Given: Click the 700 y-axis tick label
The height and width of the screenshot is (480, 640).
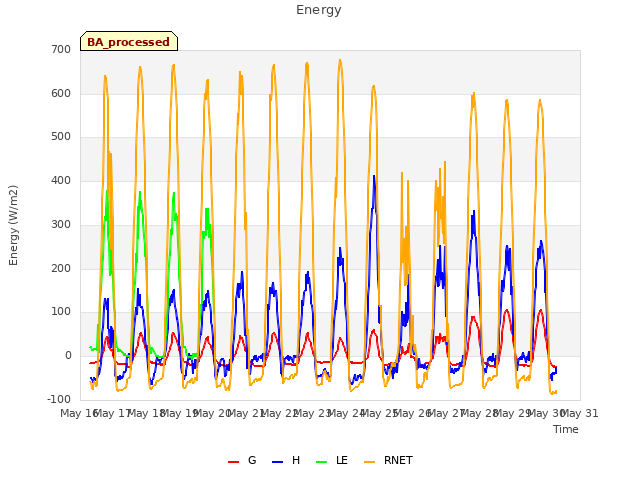Looking at the screenshot, I should pos(61,49).
